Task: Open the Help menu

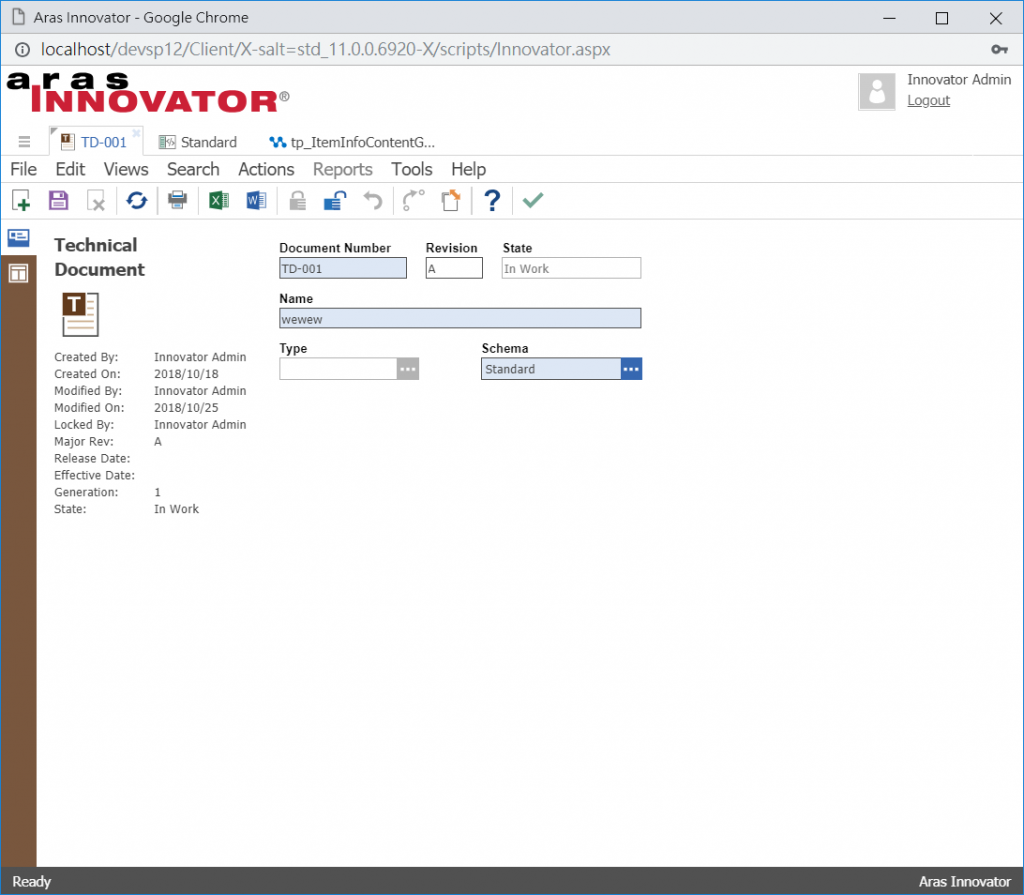Action: [468, 169]
